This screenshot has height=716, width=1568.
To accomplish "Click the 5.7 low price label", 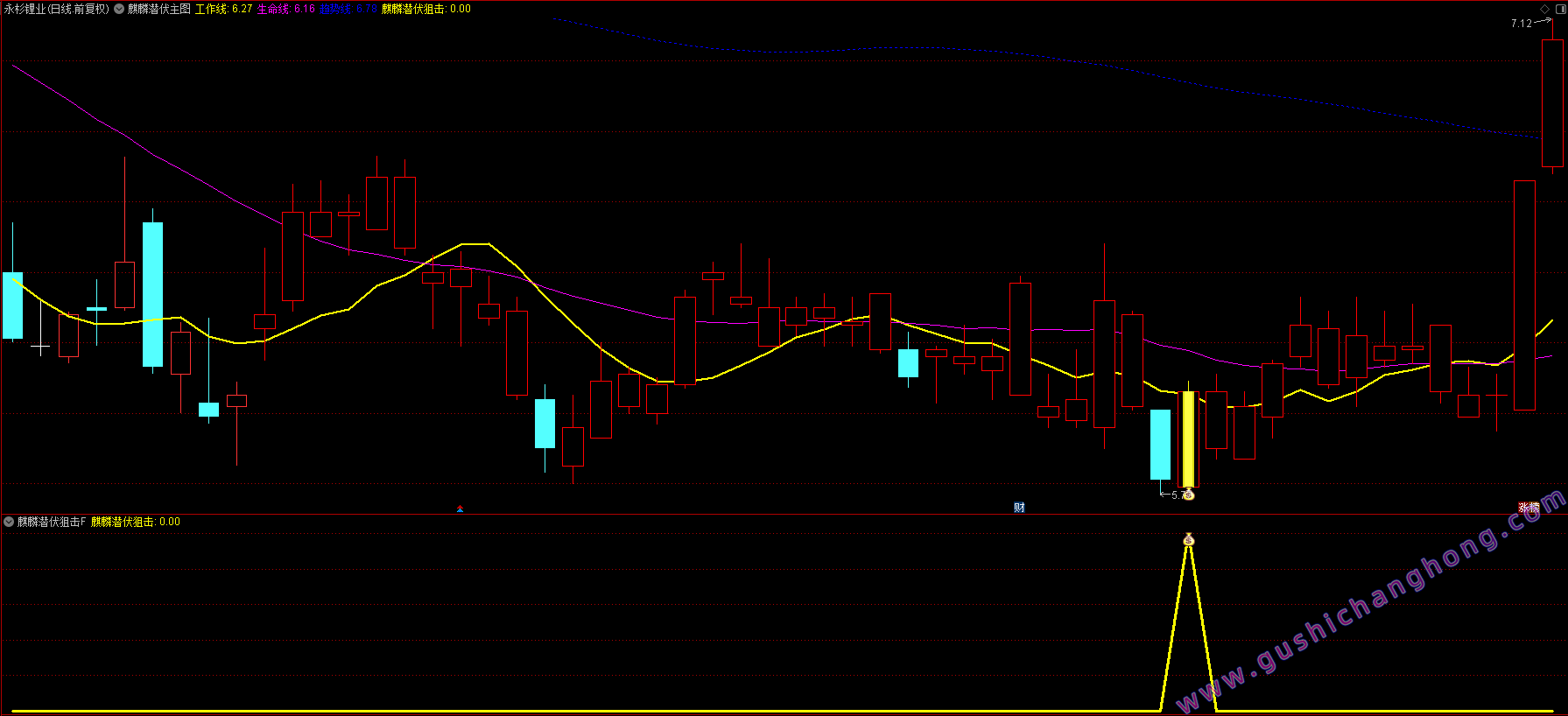I will click(x=1179, y=495).
